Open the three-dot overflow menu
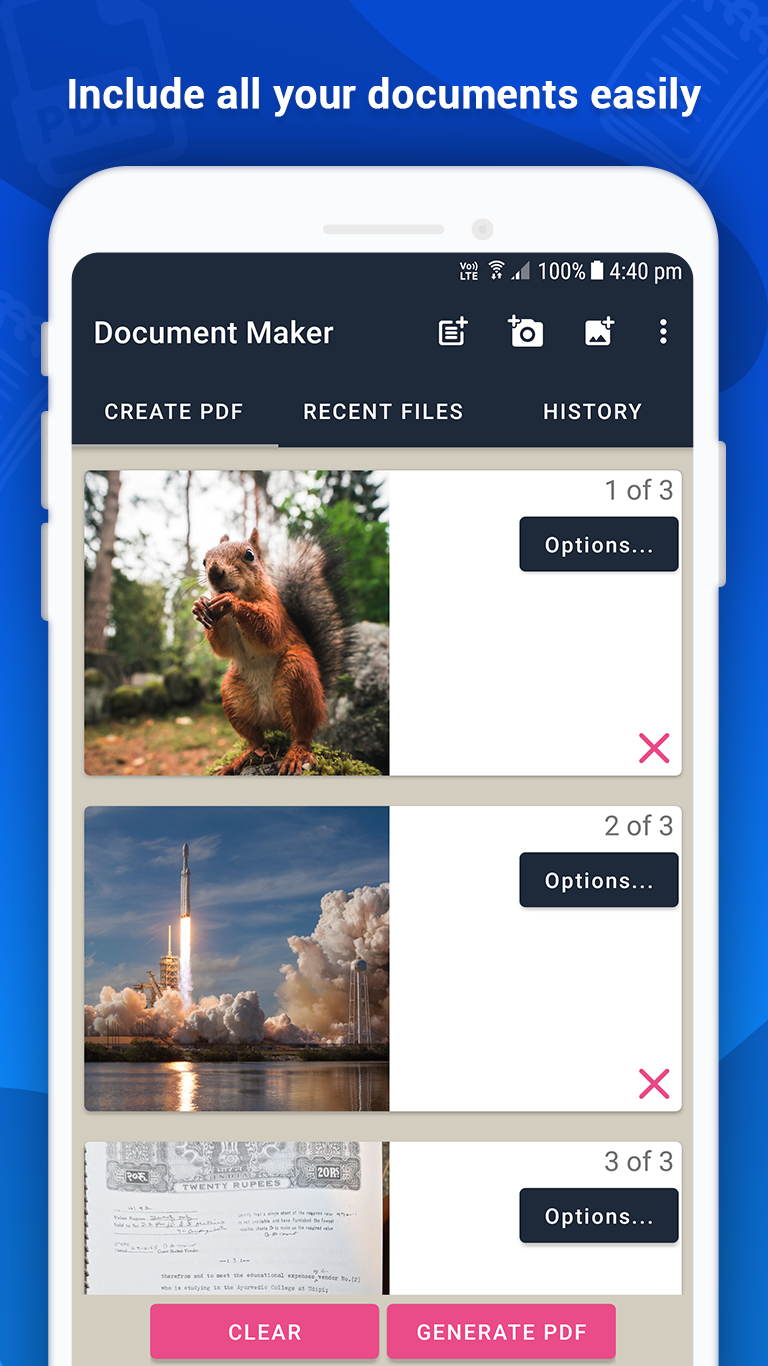 [663, 332]
